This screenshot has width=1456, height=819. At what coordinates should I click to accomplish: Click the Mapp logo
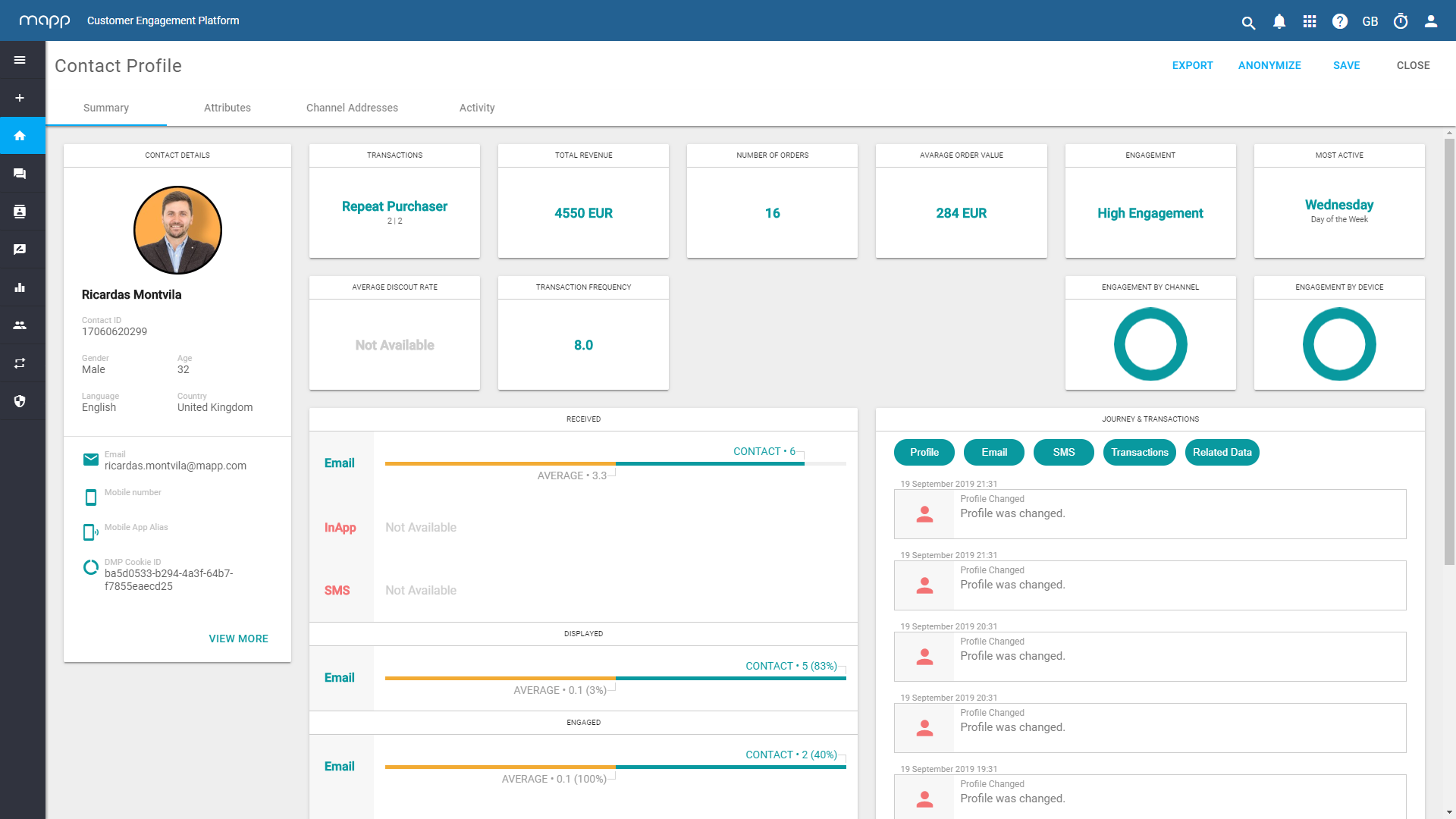pos(45,21)
